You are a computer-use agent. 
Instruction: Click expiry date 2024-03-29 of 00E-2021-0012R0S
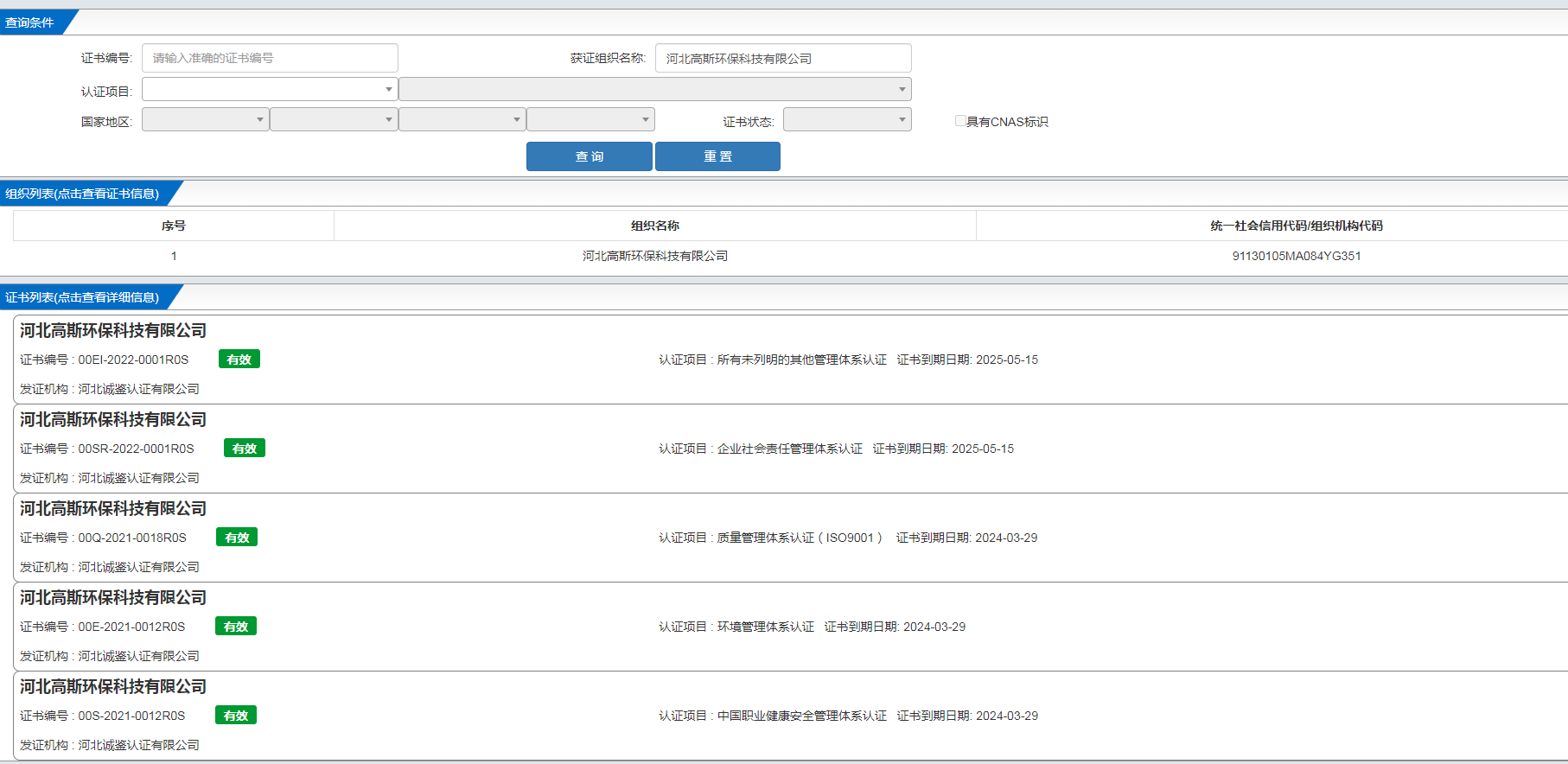[934, 627]
